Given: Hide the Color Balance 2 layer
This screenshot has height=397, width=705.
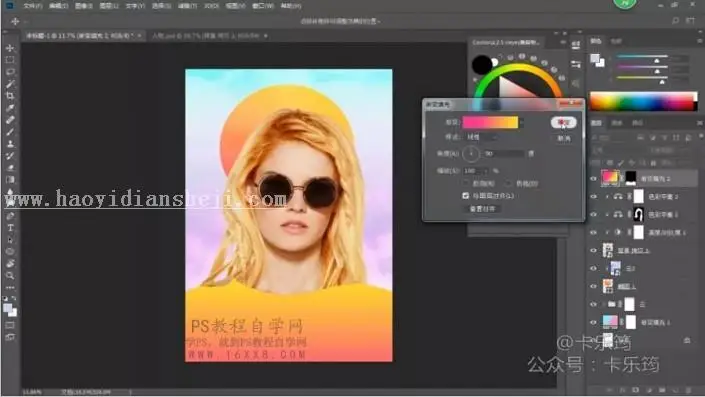Looking at the screenshot, I should point(593,196).
